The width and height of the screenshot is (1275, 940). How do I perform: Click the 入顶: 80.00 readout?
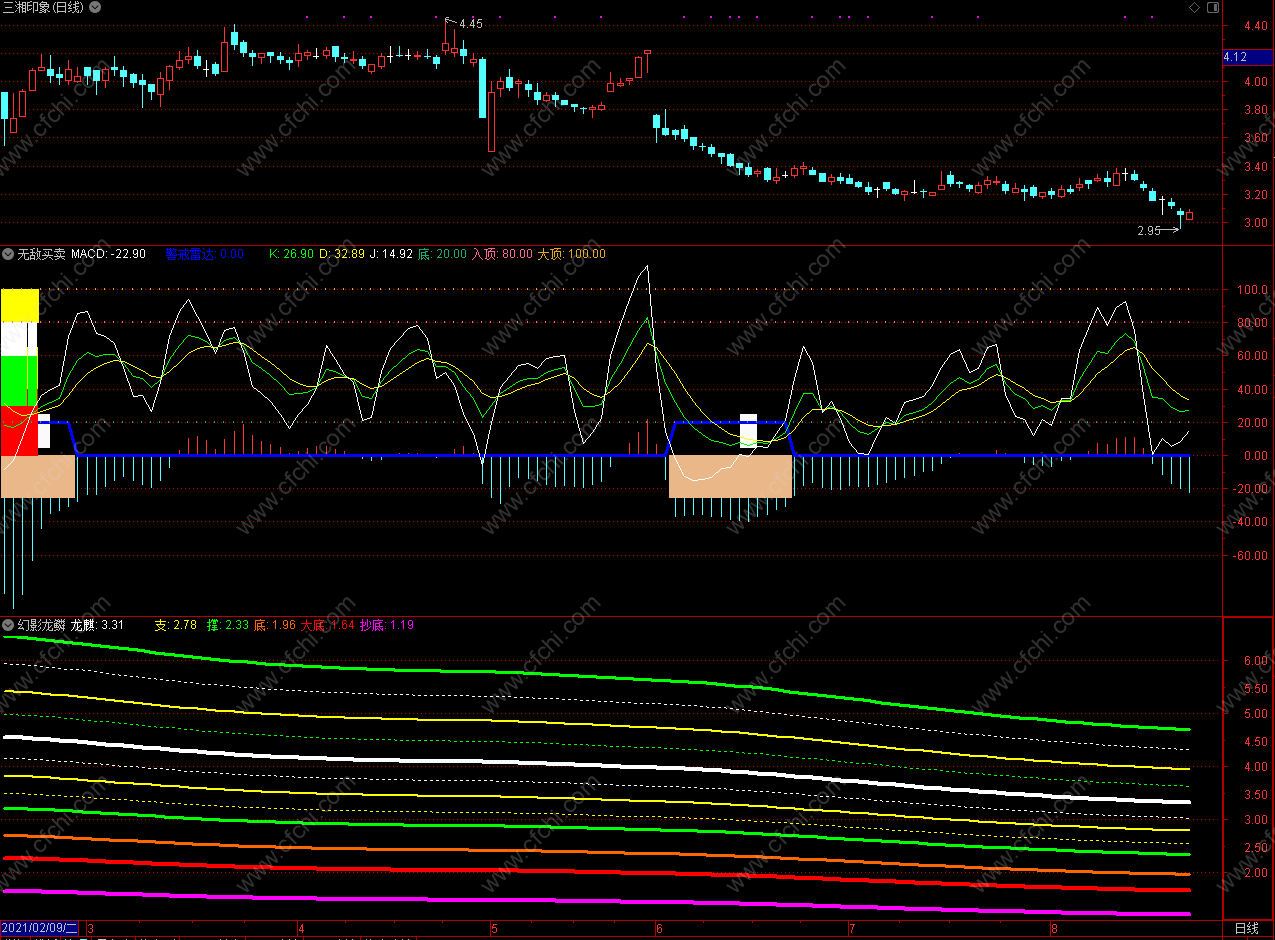point(502,254)
